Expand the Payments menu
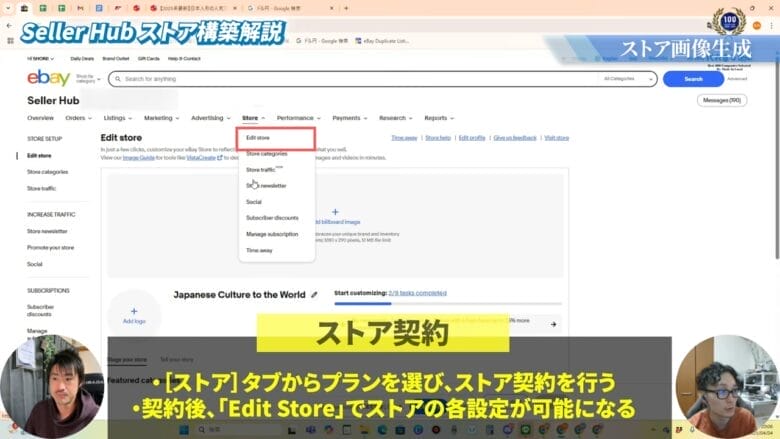 350,118
